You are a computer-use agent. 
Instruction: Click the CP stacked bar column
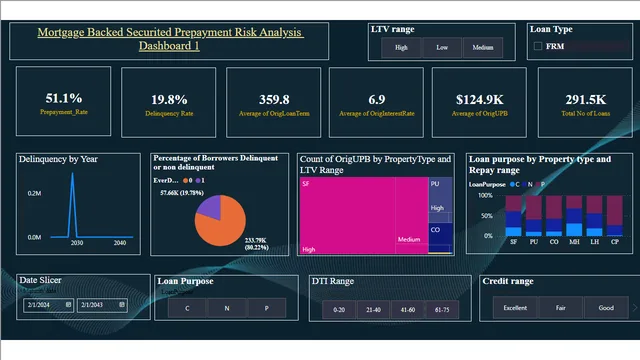click(615, 216)
